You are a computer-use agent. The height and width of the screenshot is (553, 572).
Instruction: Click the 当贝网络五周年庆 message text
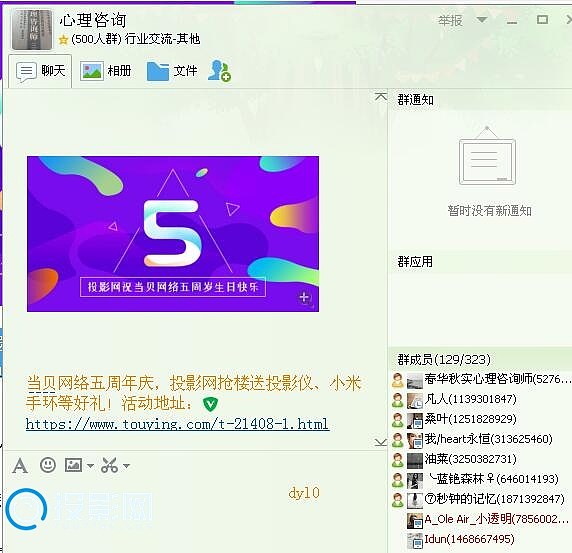(193, 393)
